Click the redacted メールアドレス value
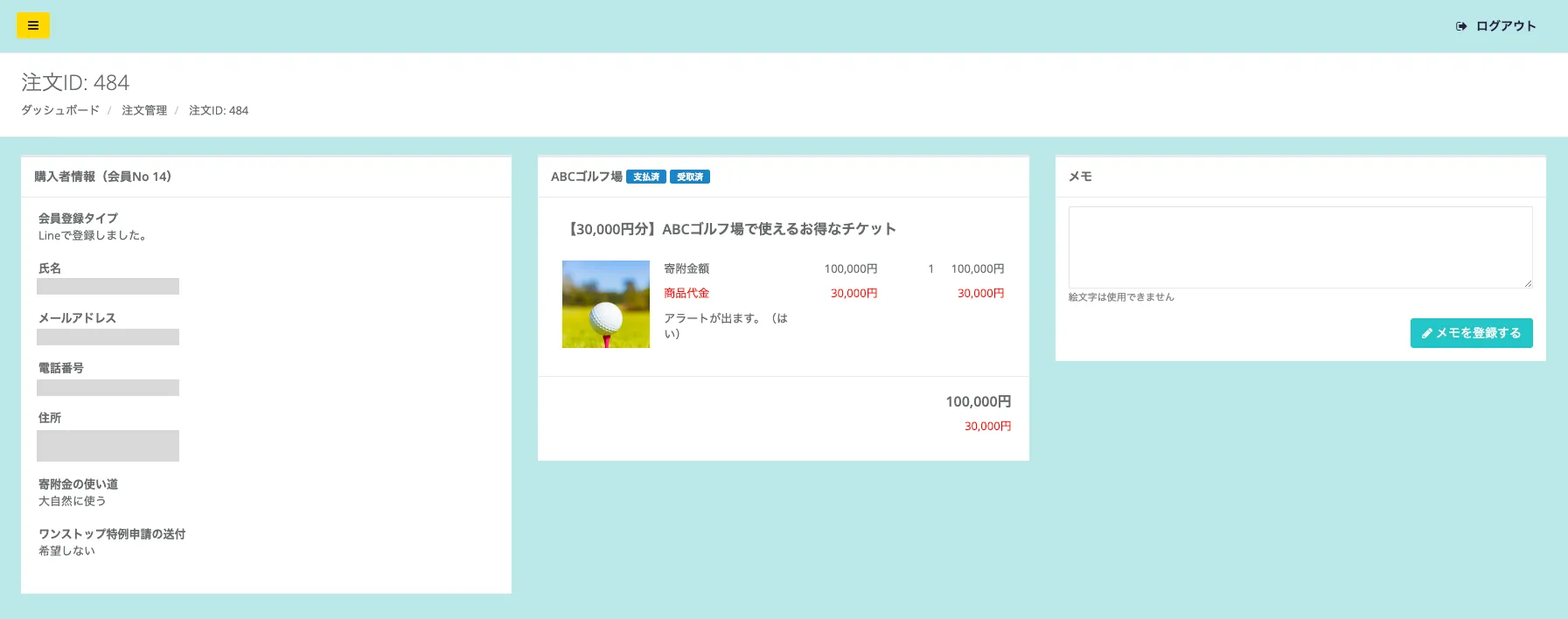The width and height of the screenshot is (1568, 619). [108, 337]
